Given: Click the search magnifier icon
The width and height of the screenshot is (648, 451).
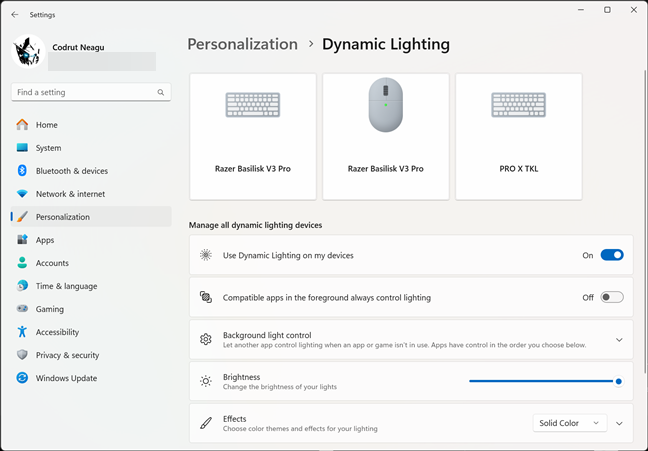Looking at the screenshot, I should (x=161, y=92).
